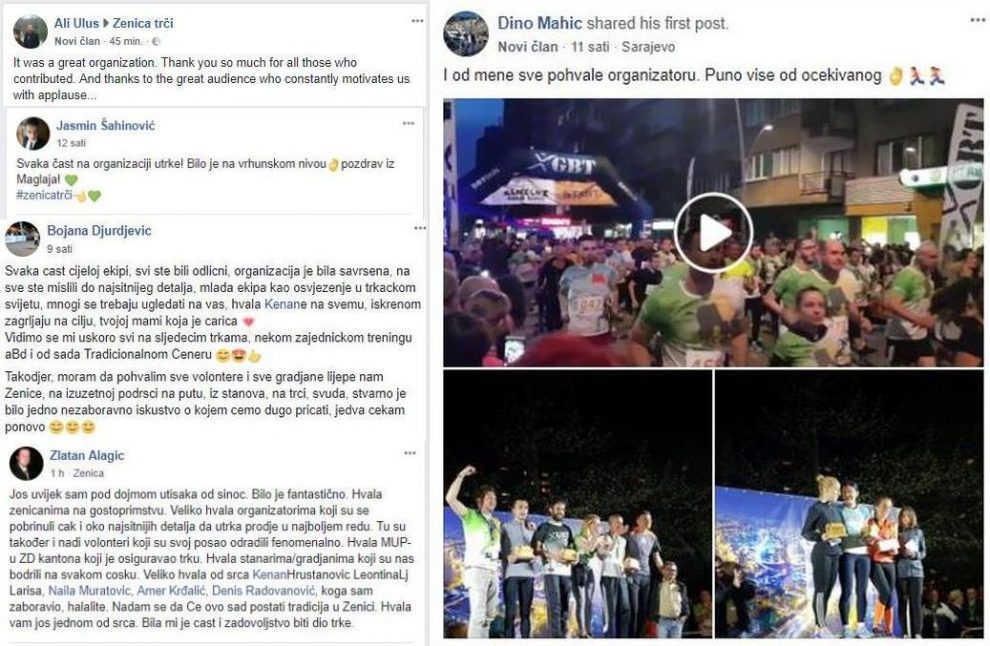
Task: Play the race start video
Action: pyautogui.click(x=713, y=232)
